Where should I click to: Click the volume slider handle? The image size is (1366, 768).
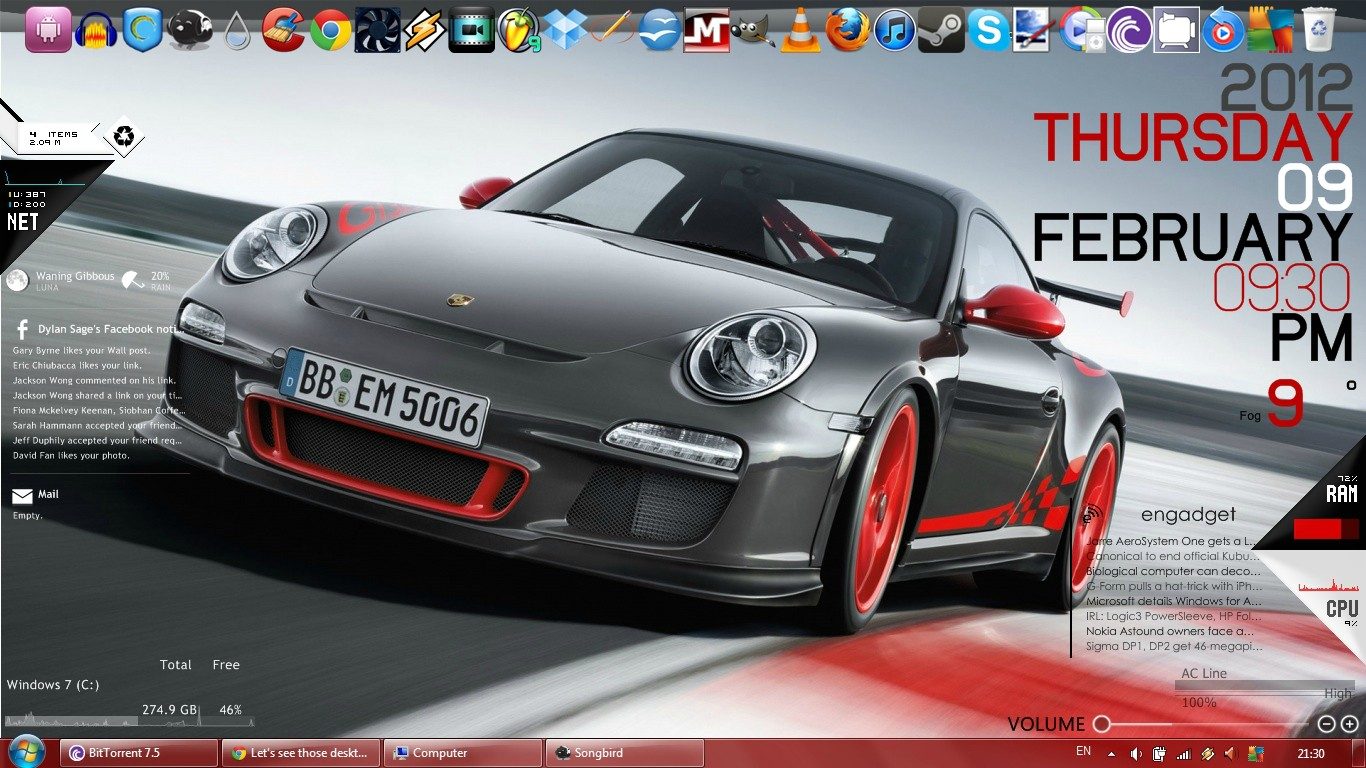coord(1101,723)
